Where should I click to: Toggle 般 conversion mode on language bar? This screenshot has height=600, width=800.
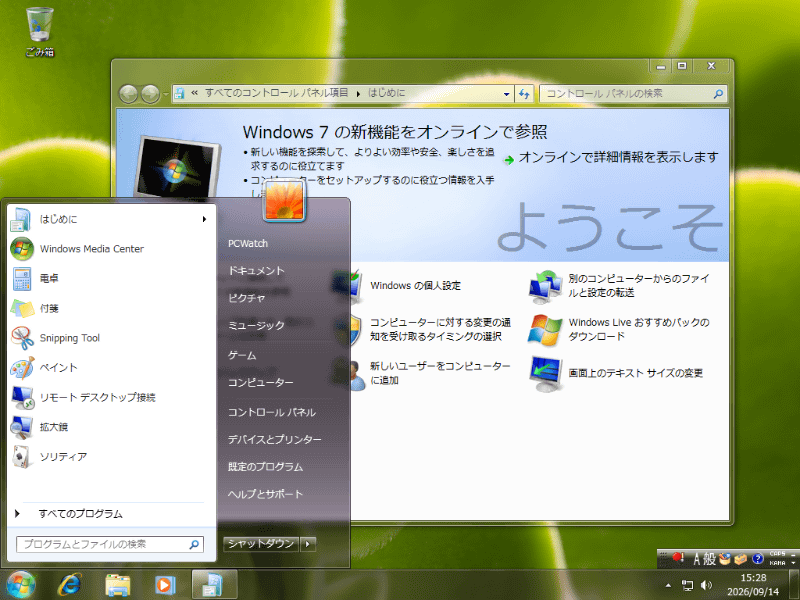[x=710, y=559]
